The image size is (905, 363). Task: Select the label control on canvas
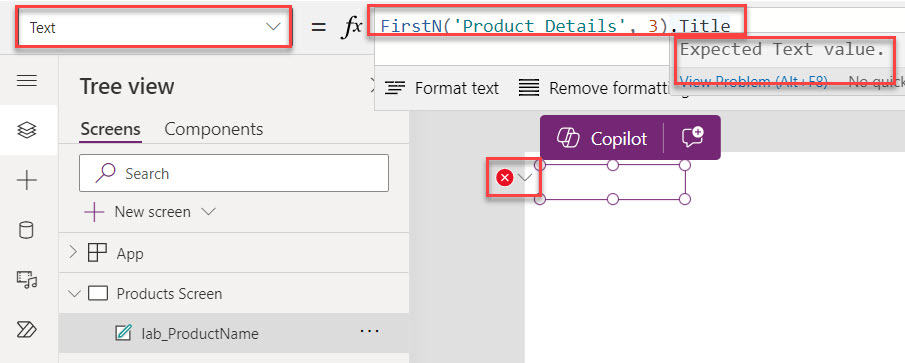point(612,182)
